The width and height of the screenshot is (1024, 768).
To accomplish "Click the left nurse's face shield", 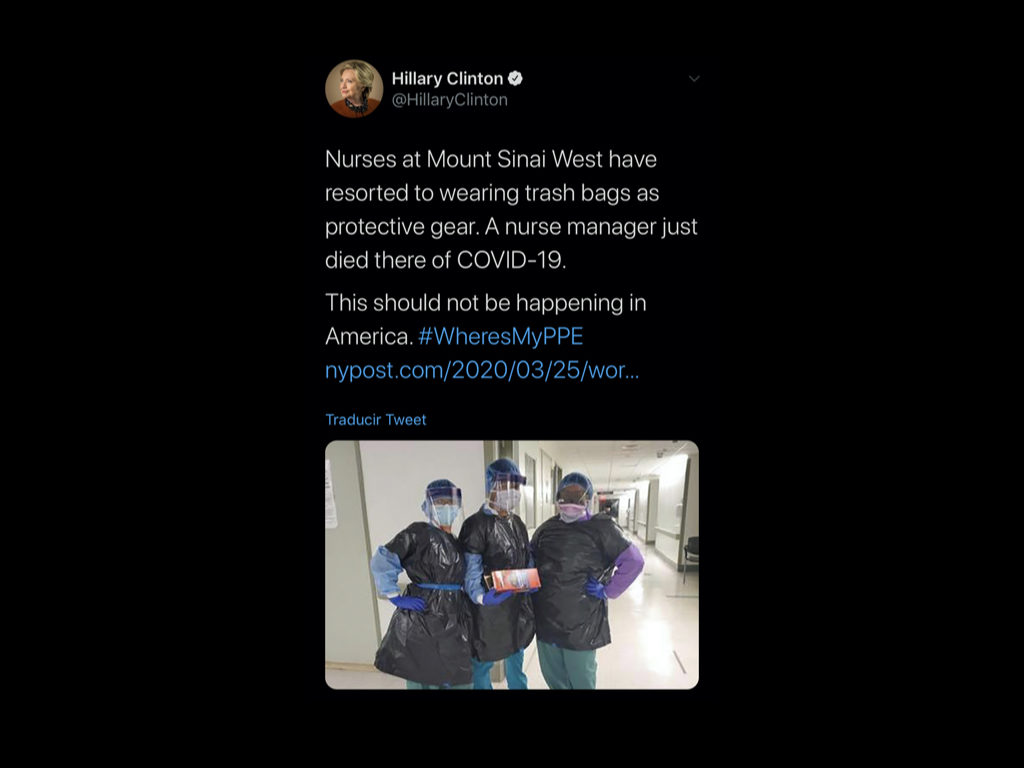I will [443, 505].
